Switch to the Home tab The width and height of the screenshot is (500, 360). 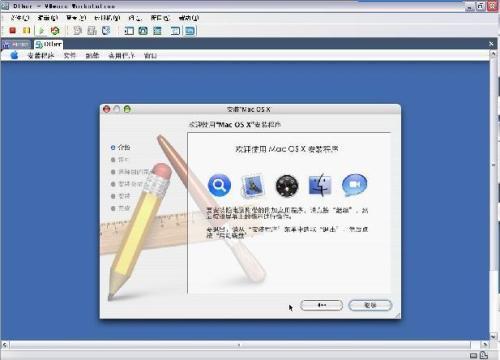(16, 44)
